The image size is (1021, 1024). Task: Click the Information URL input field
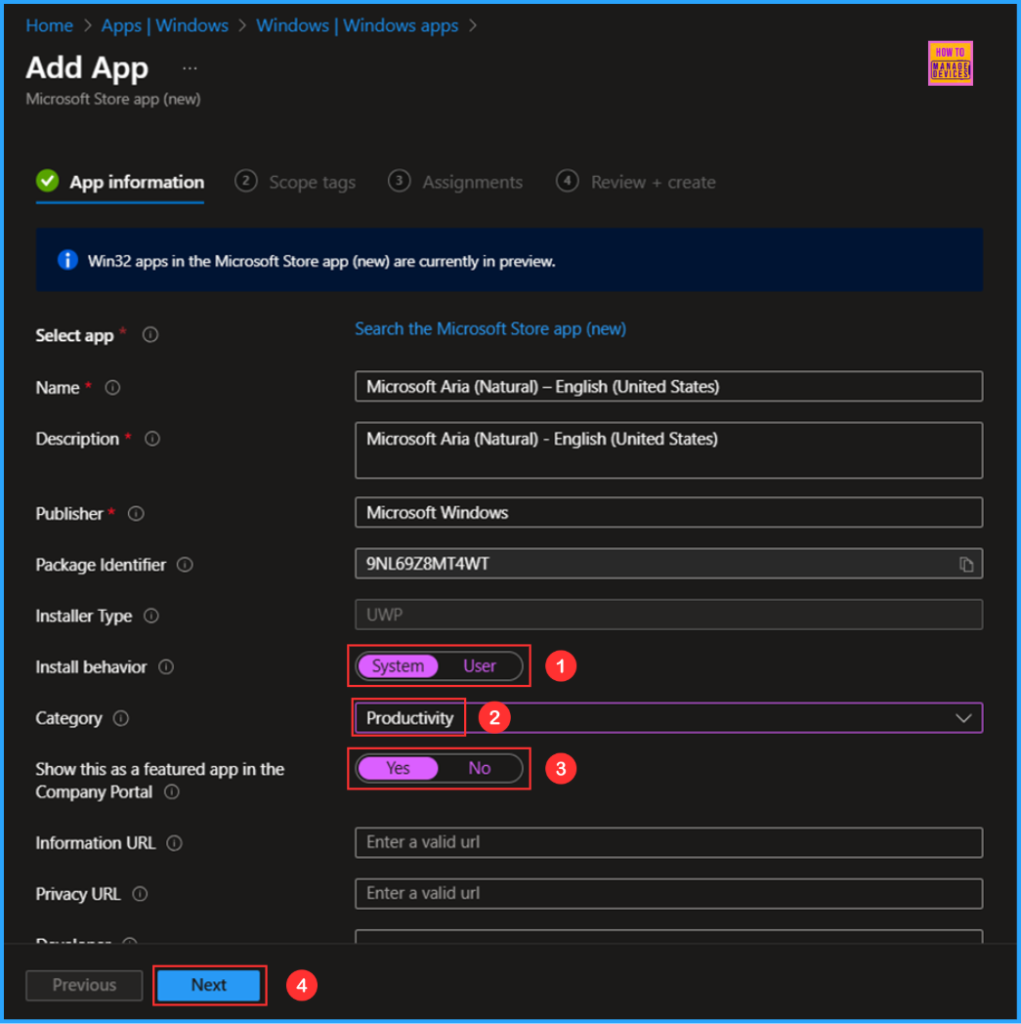point(668,842)
